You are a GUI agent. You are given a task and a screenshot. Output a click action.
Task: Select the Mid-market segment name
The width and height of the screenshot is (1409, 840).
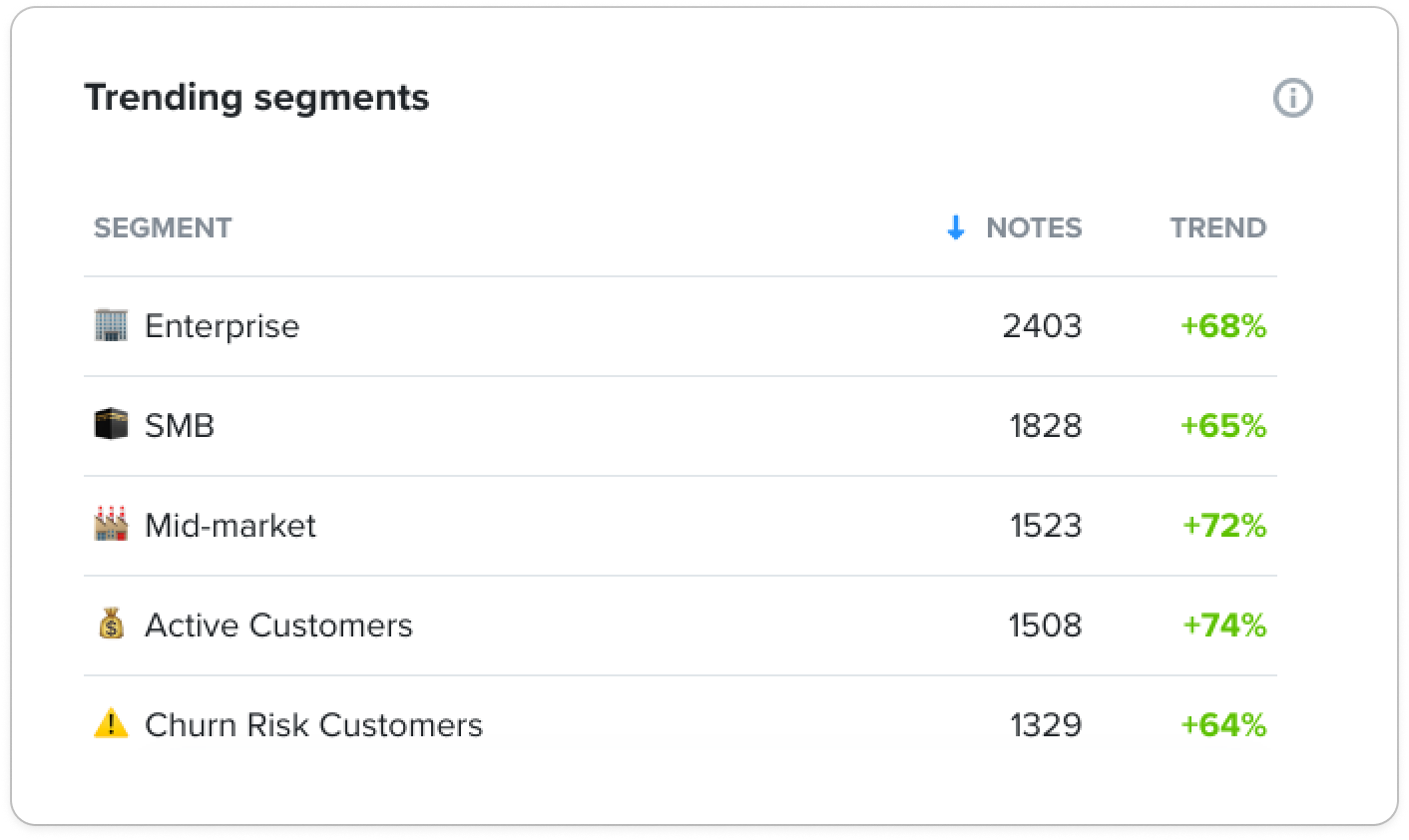pos(230,526)
